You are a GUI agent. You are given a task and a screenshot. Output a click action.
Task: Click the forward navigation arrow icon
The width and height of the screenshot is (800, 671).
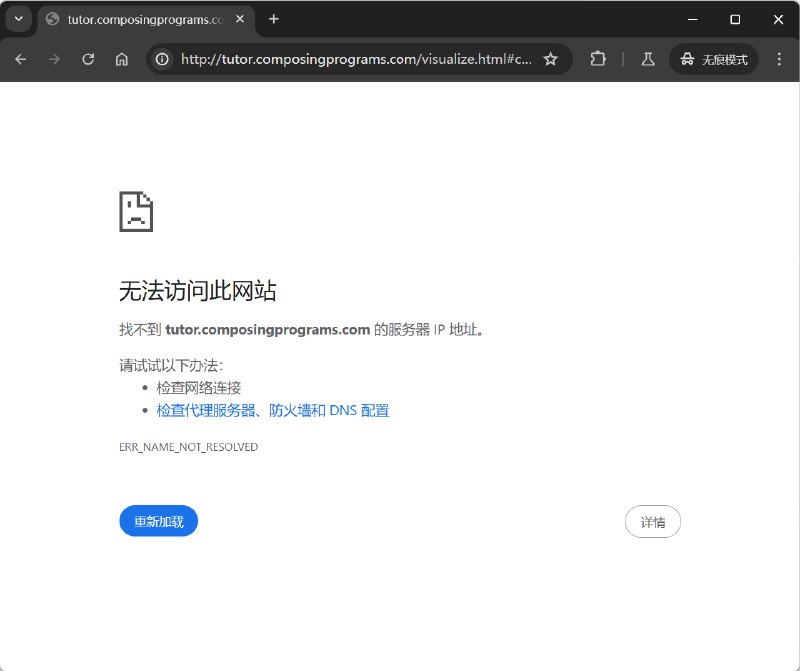click(x=54, y=59)
